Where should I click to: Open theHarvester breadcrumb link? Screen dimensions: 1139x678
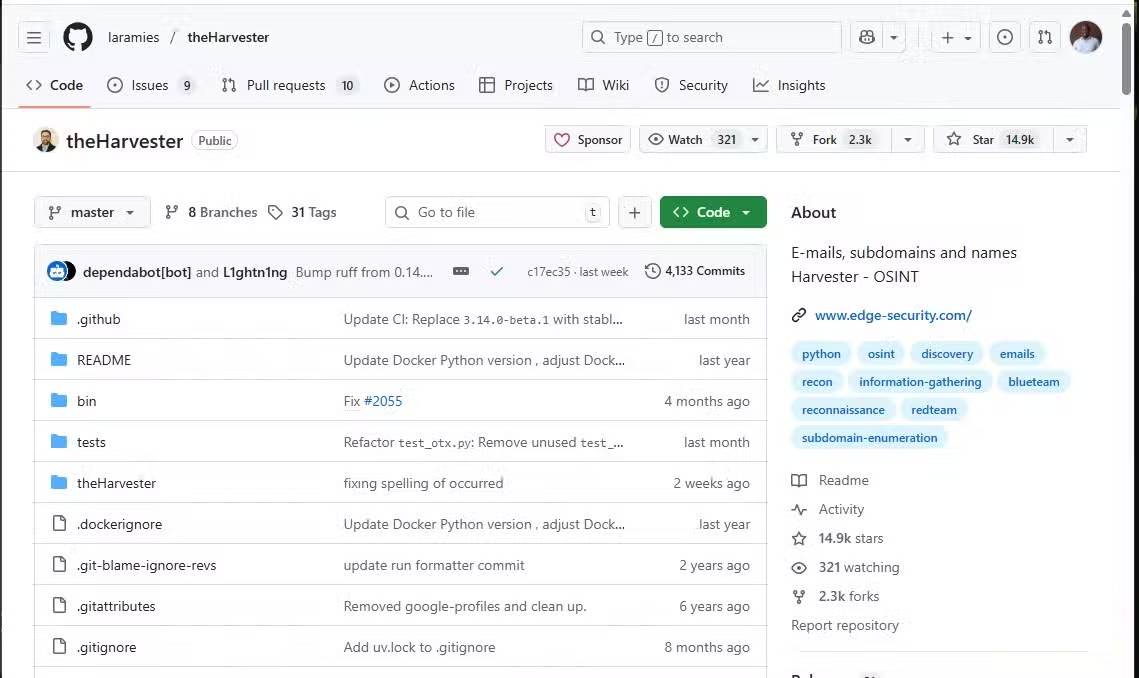coord(228,37)
